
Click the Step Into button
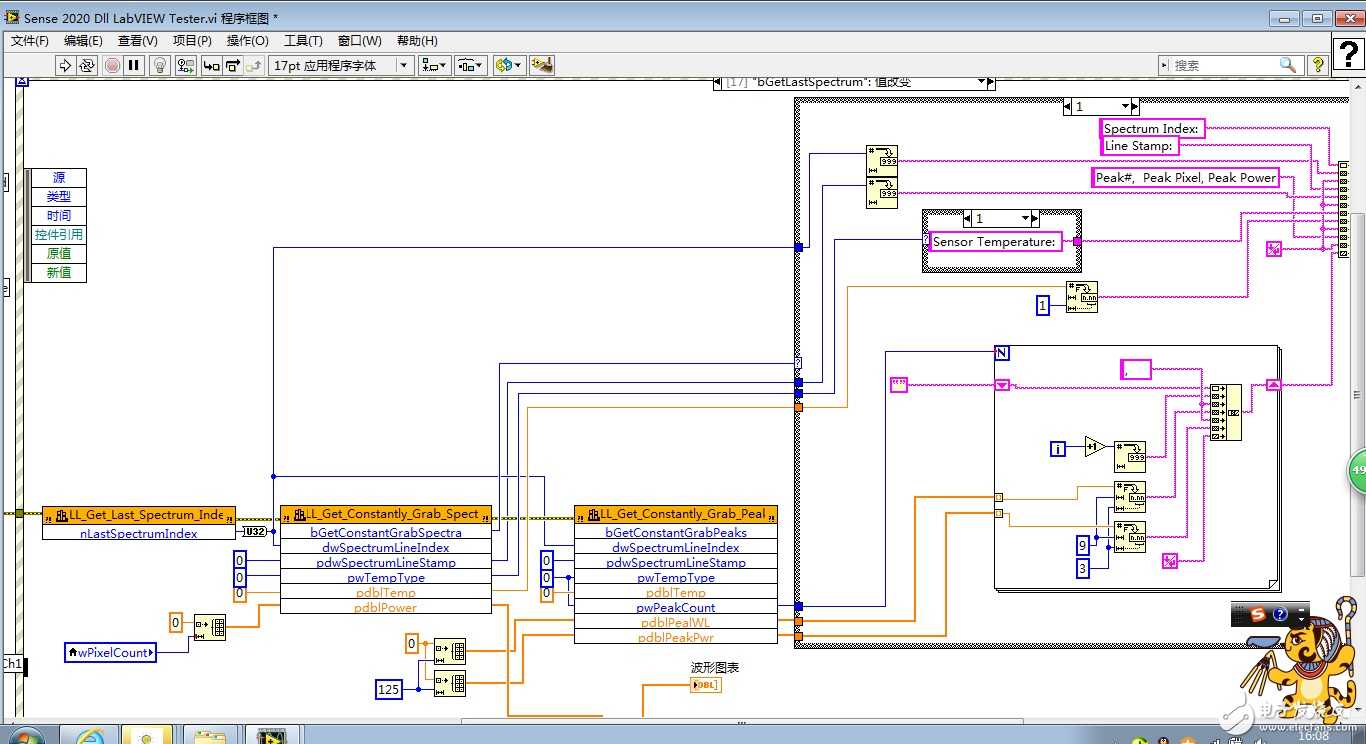point(211,65)
